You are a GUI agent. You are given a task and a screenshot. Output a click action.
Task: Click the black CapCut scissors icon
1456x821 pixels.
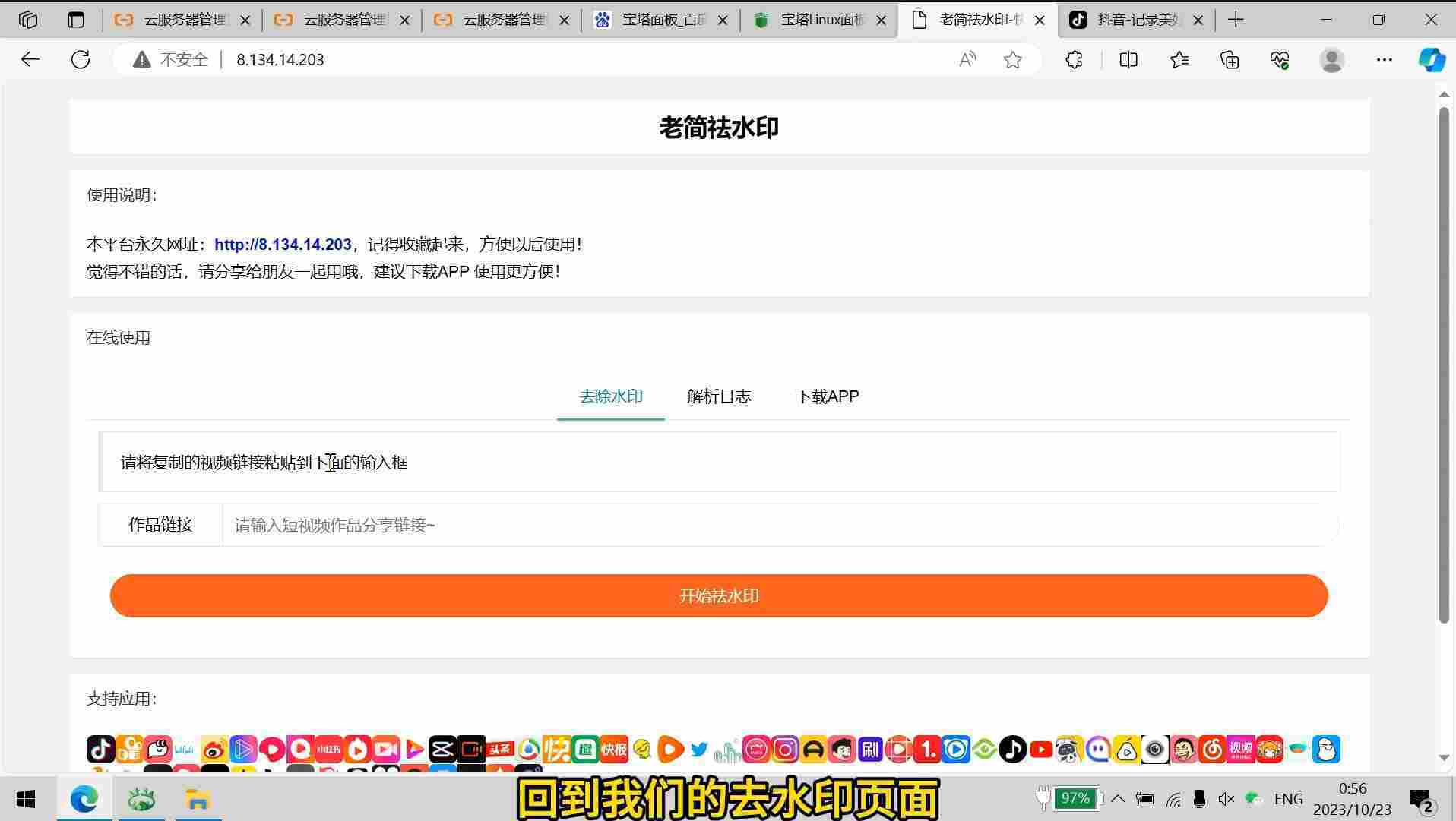(x=442, y=750)
